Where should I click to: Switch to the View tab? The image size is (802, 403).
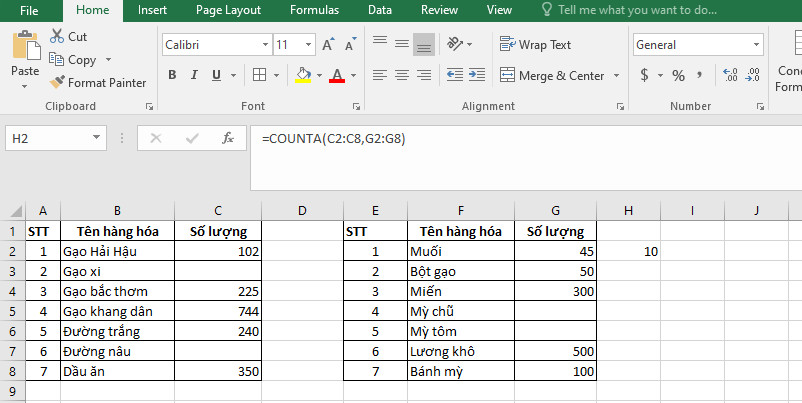pos(499,10)
